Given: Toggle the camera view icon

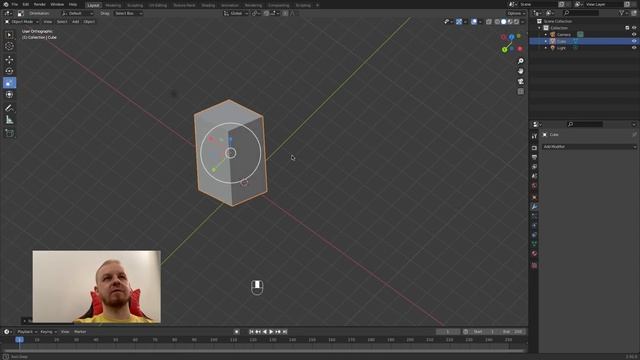Looking at the screenshot, I should (x=520, y=81).
